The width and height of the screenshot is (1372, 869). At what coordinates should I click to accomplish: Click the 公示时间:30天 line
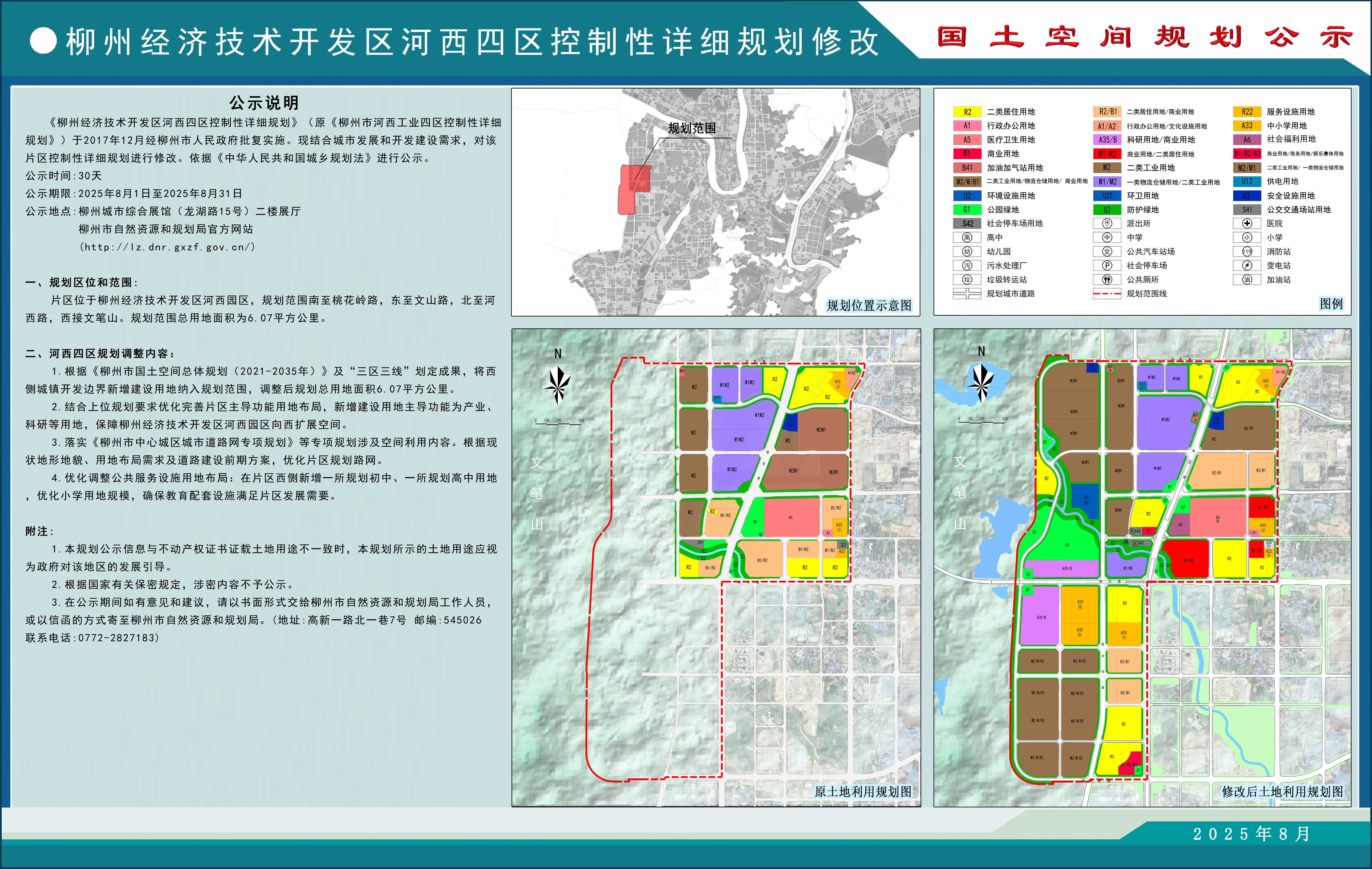[x=64, y=176]
